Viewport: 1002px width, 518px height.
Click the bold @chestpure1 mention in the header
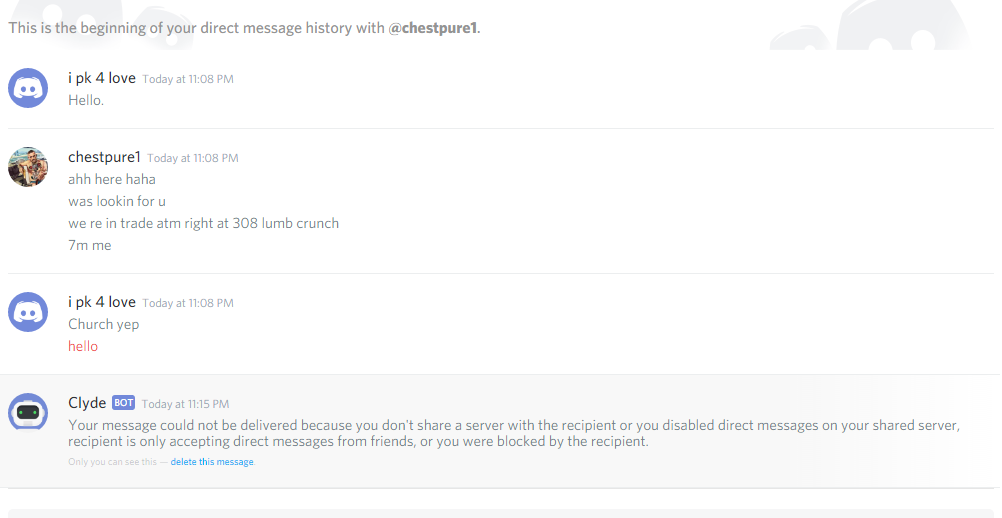(432, 28)
